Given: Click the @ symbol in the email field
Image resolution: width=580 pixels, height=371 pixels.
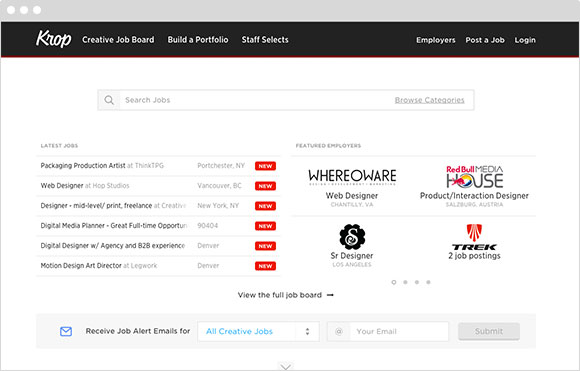Looking at the screenshot, I should point(338,331).
